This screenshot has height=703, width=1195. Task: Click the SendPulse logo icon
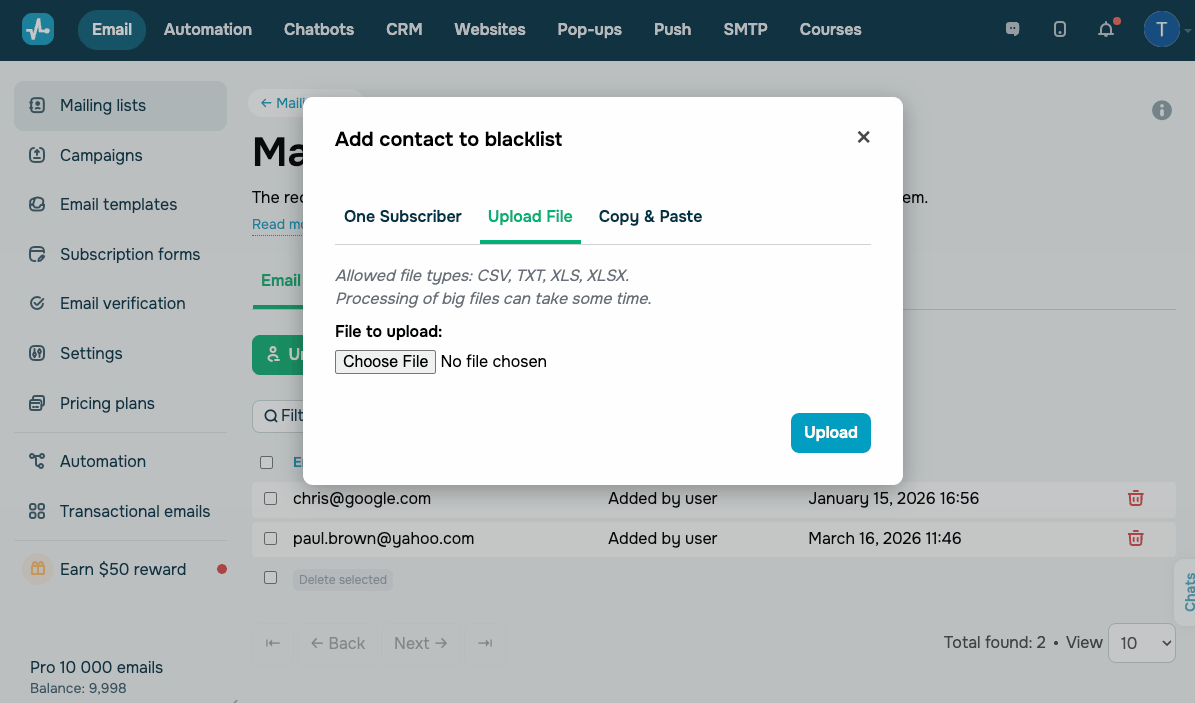click(38, 29)
